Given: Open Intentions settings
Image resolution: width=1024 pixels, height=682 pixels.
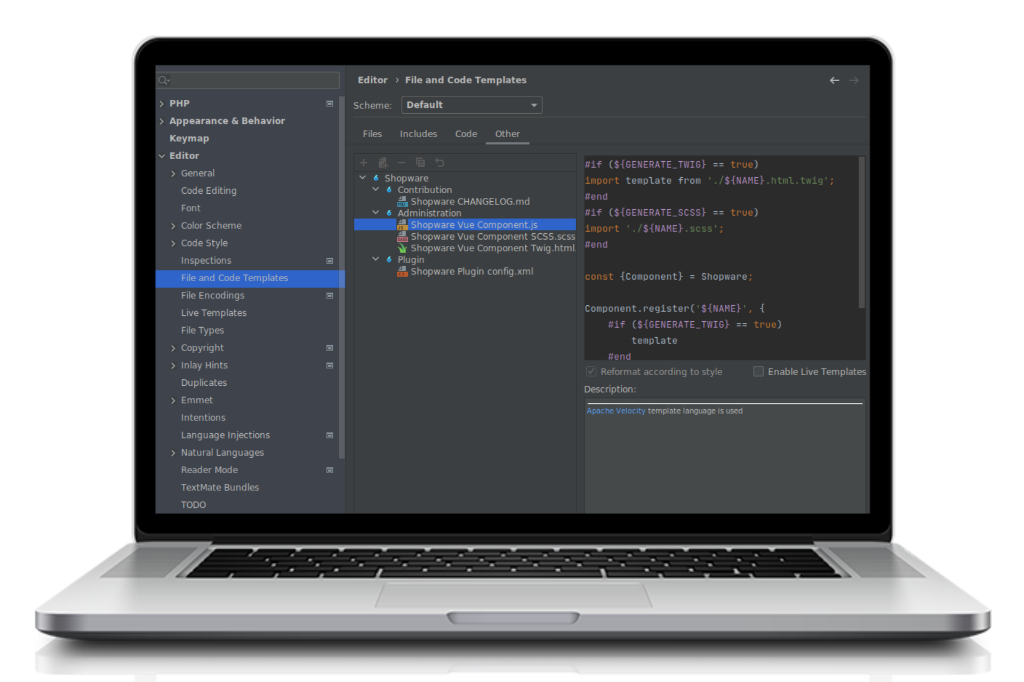Looking at the screenshot, I should [x=203, y=418].
